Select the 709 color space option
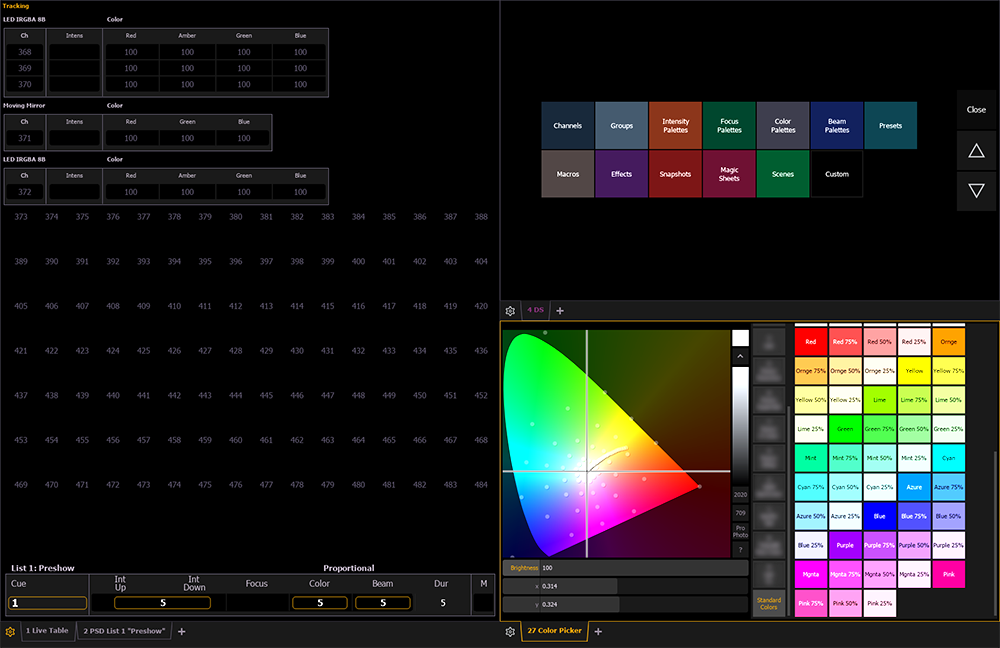 (740, 512)
